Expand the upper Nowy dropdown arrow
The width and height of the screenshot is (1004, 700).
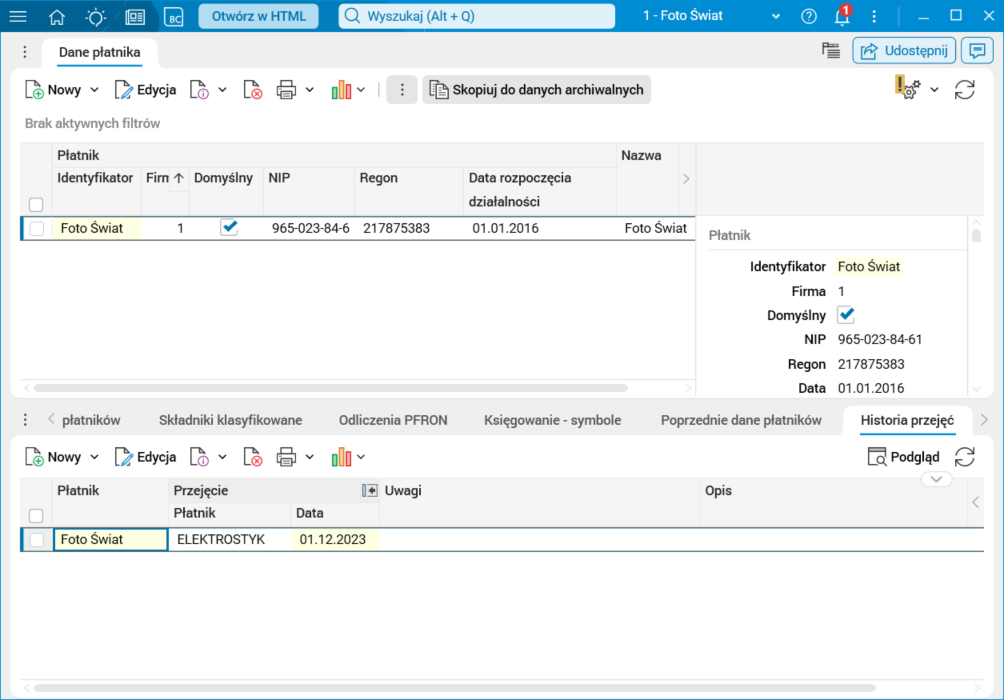(95, 90)
